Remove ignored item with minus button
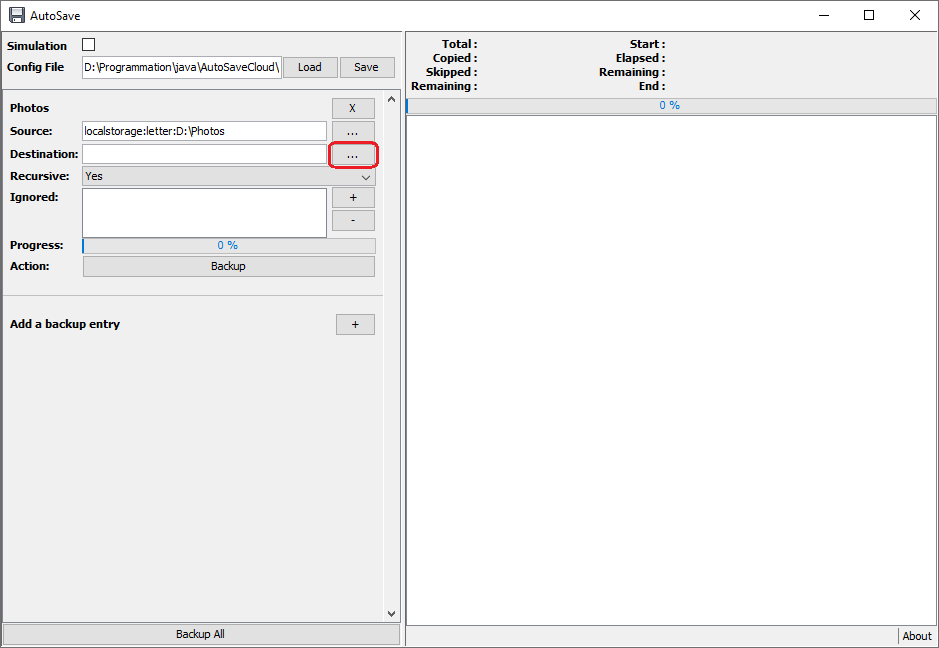The height and width of the screenshot is (648, 939). (353, 220)
